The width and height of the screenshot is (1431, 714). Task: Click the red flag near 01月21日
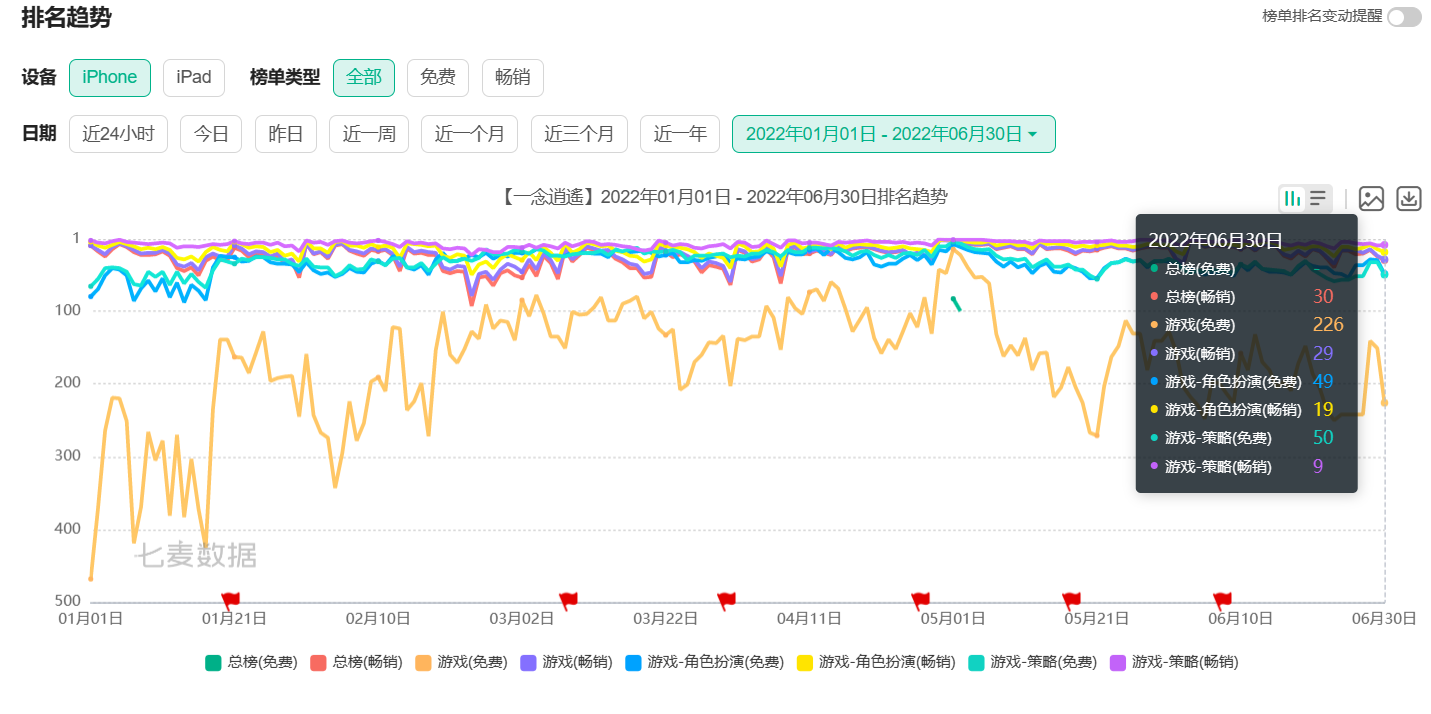pos(230,600)
